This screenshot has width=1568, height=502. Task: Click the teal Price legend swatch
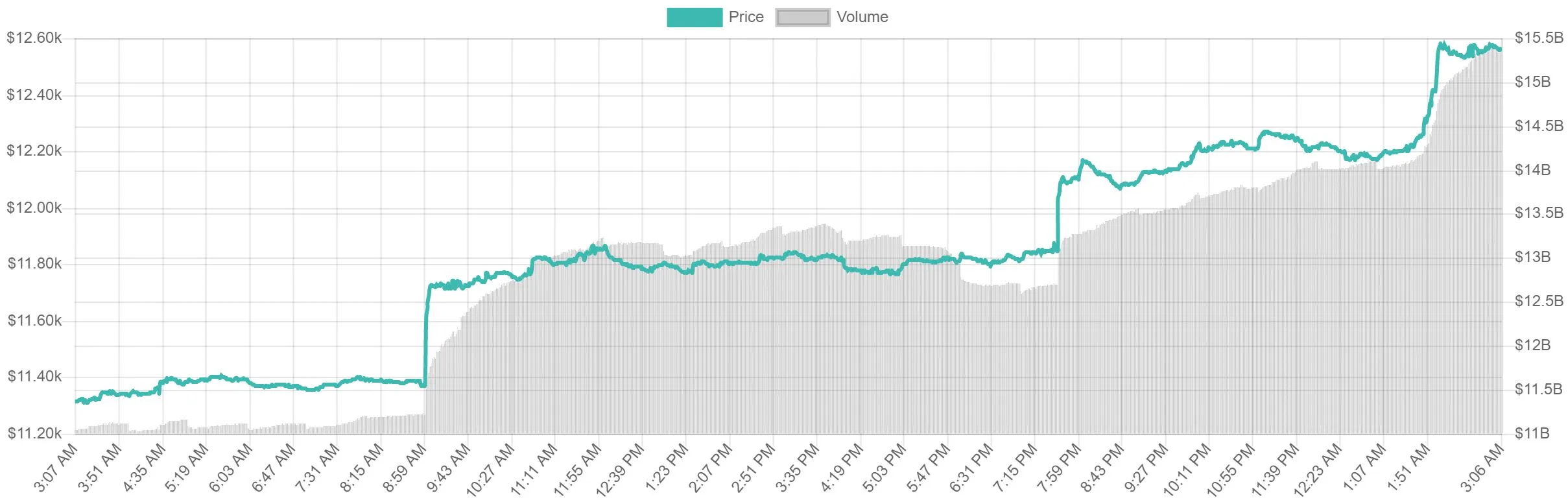pyautogui.click(x=694, y=18)
